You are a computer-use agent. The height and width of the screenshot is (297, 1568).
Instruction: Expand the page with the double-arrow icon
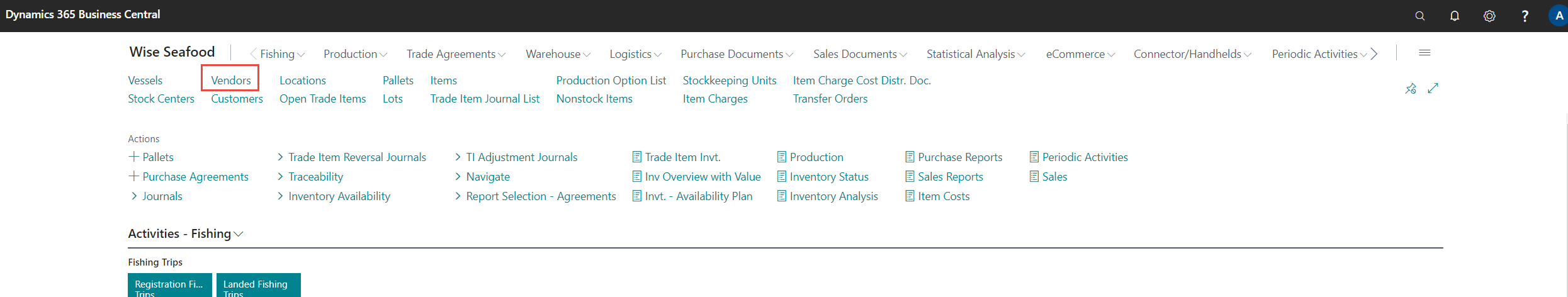coord(1433,89)
